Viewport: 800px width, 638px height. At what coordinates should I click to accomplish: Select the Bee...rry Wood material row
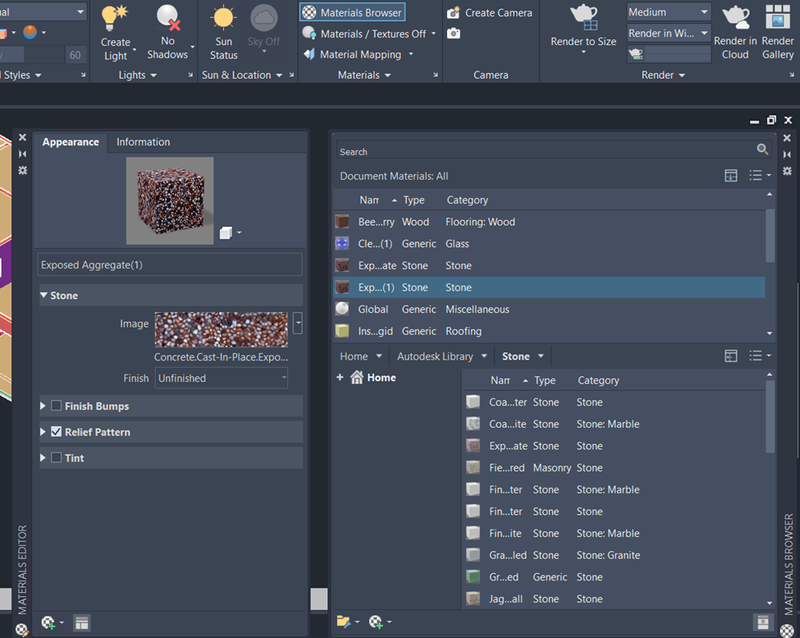[549, 222]
